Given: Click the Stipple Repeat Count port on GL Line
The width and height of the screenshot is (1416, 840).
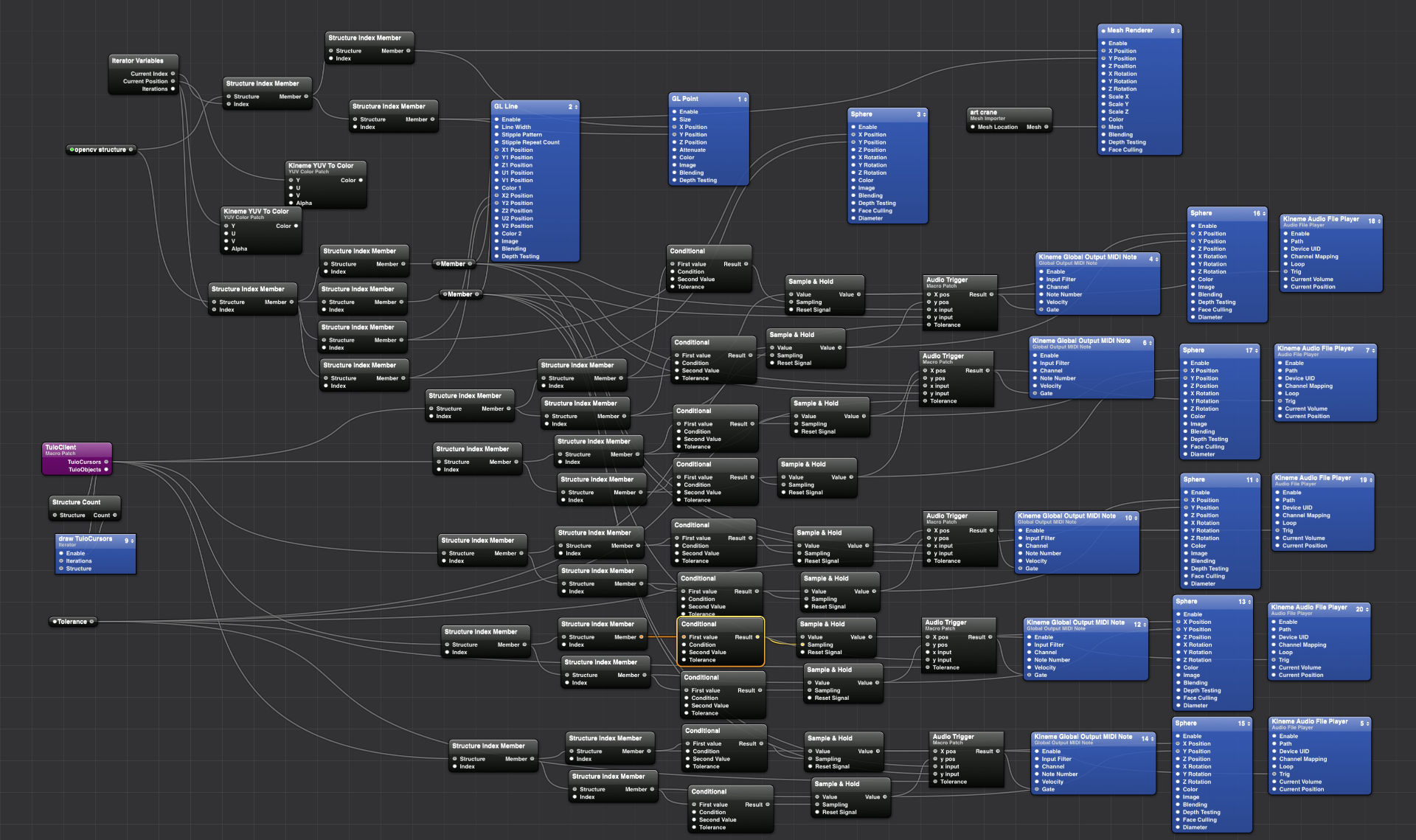Looking at the screenshot, I should click(496, 142).
